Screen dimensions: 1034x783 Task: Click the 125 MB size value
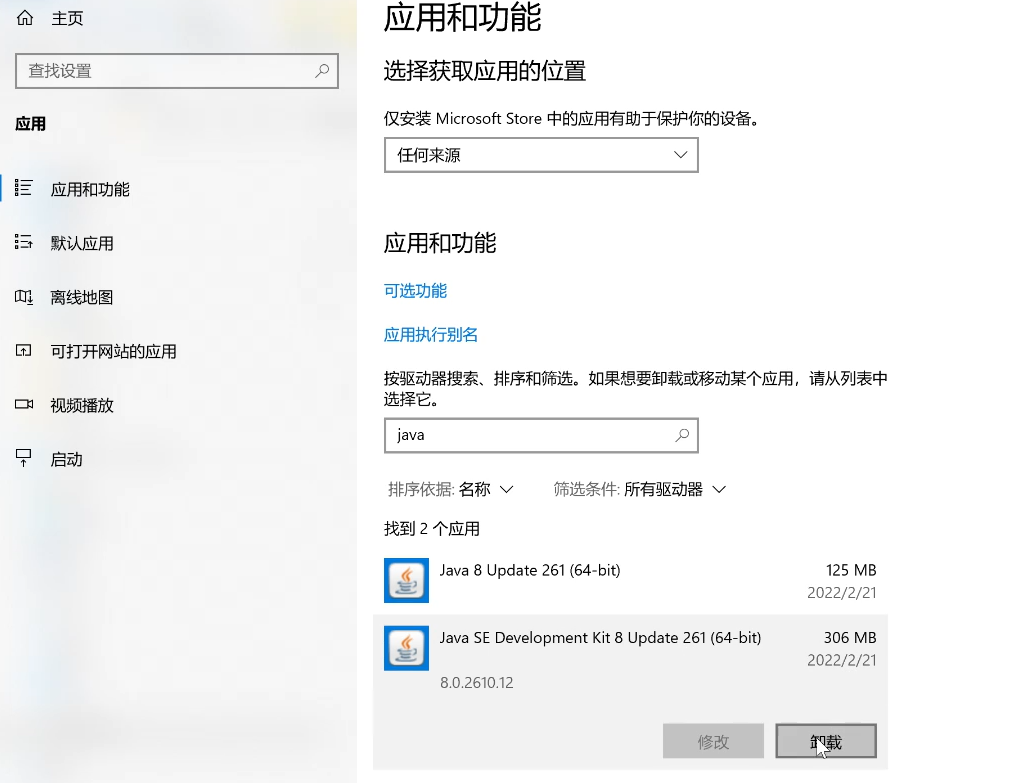point(851,570)
